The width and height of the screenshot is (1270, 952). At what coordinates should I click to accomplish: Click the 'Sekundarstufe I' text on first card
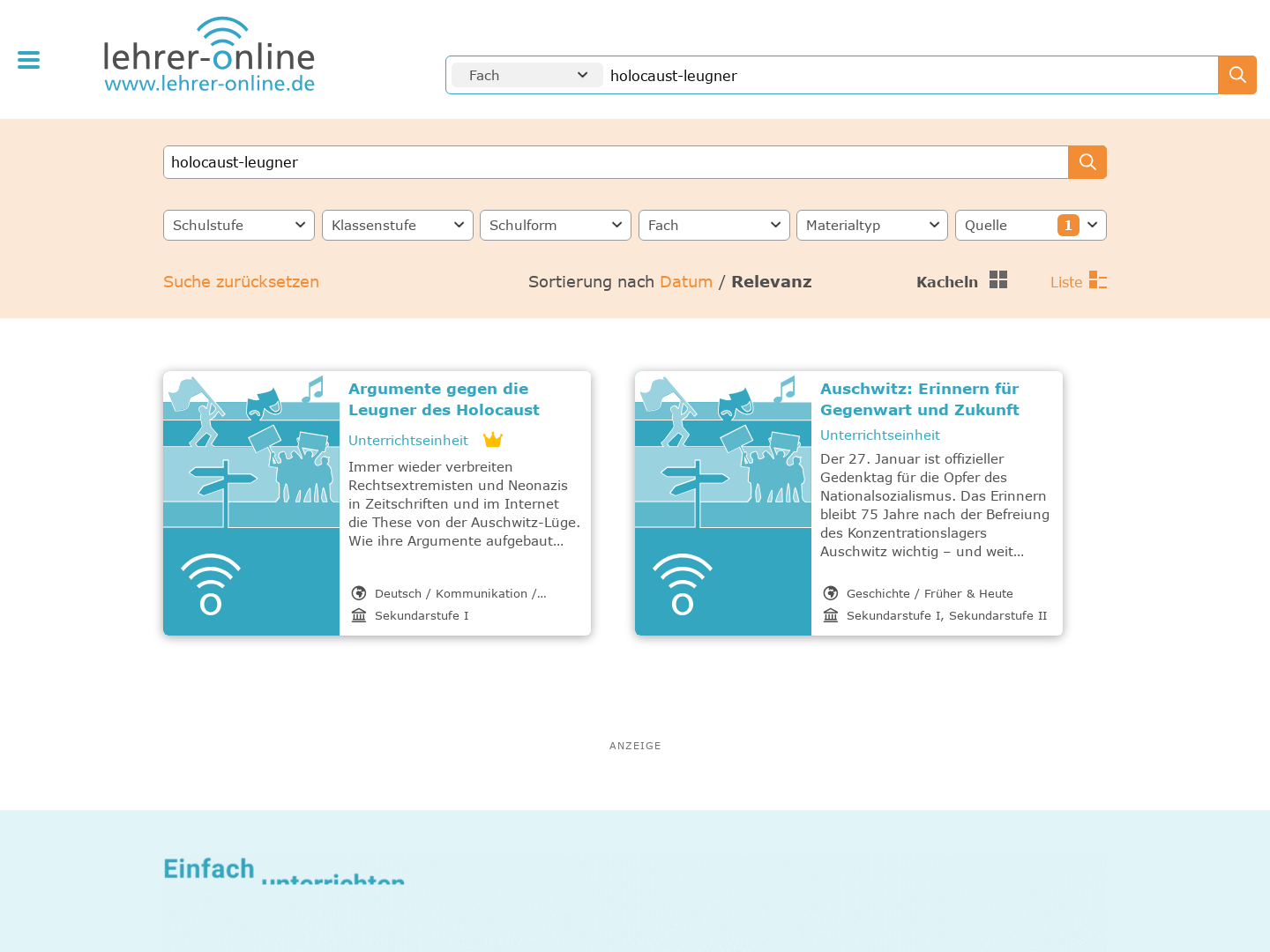[422, 615]
